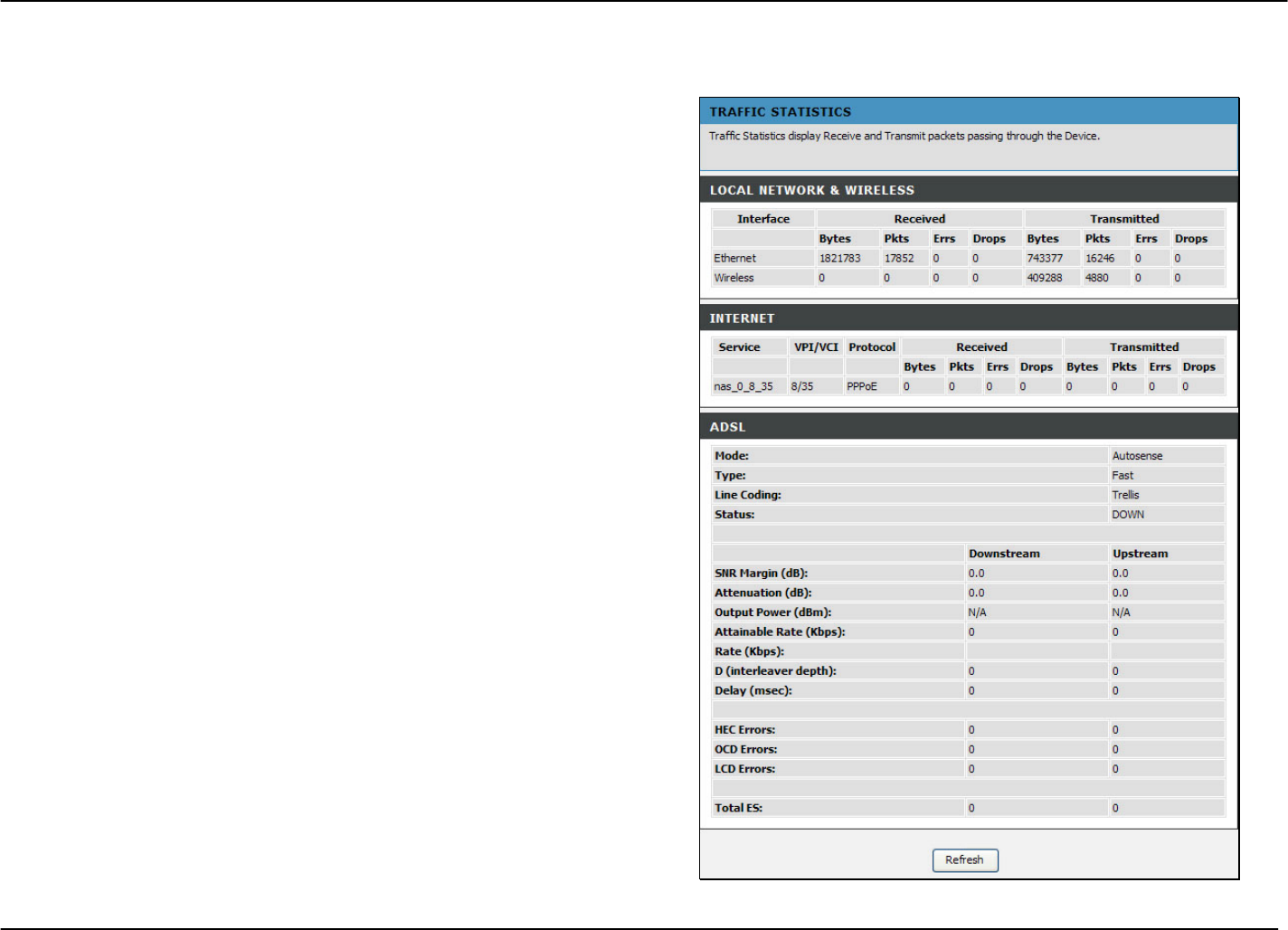This screenshot has width=1288, height=930.
Task: Click the Service column header
Action: tap(739, 348)
